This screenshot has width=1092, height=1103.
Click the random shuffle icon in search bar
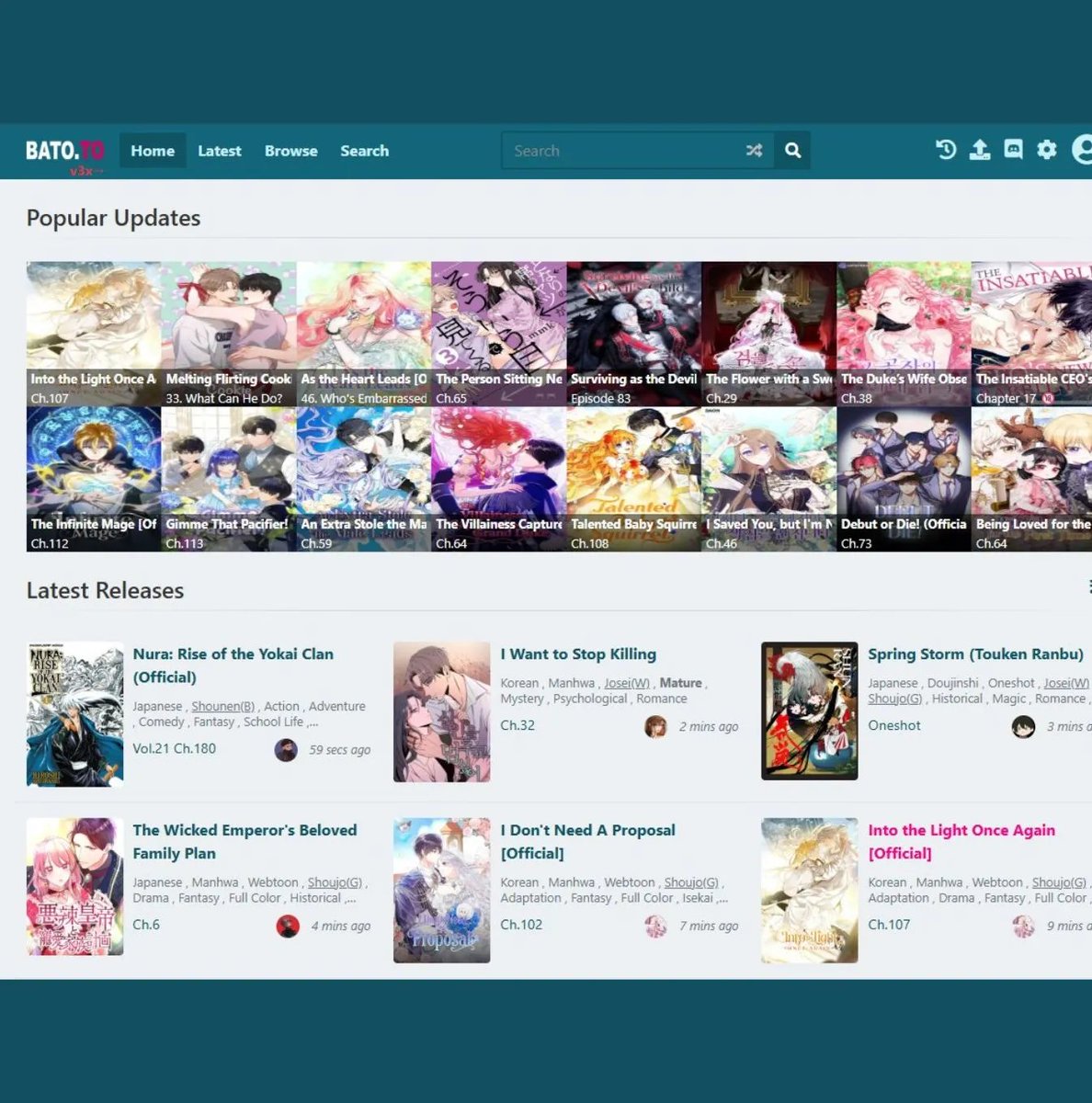pyautogui.click(x=755, y=151)
